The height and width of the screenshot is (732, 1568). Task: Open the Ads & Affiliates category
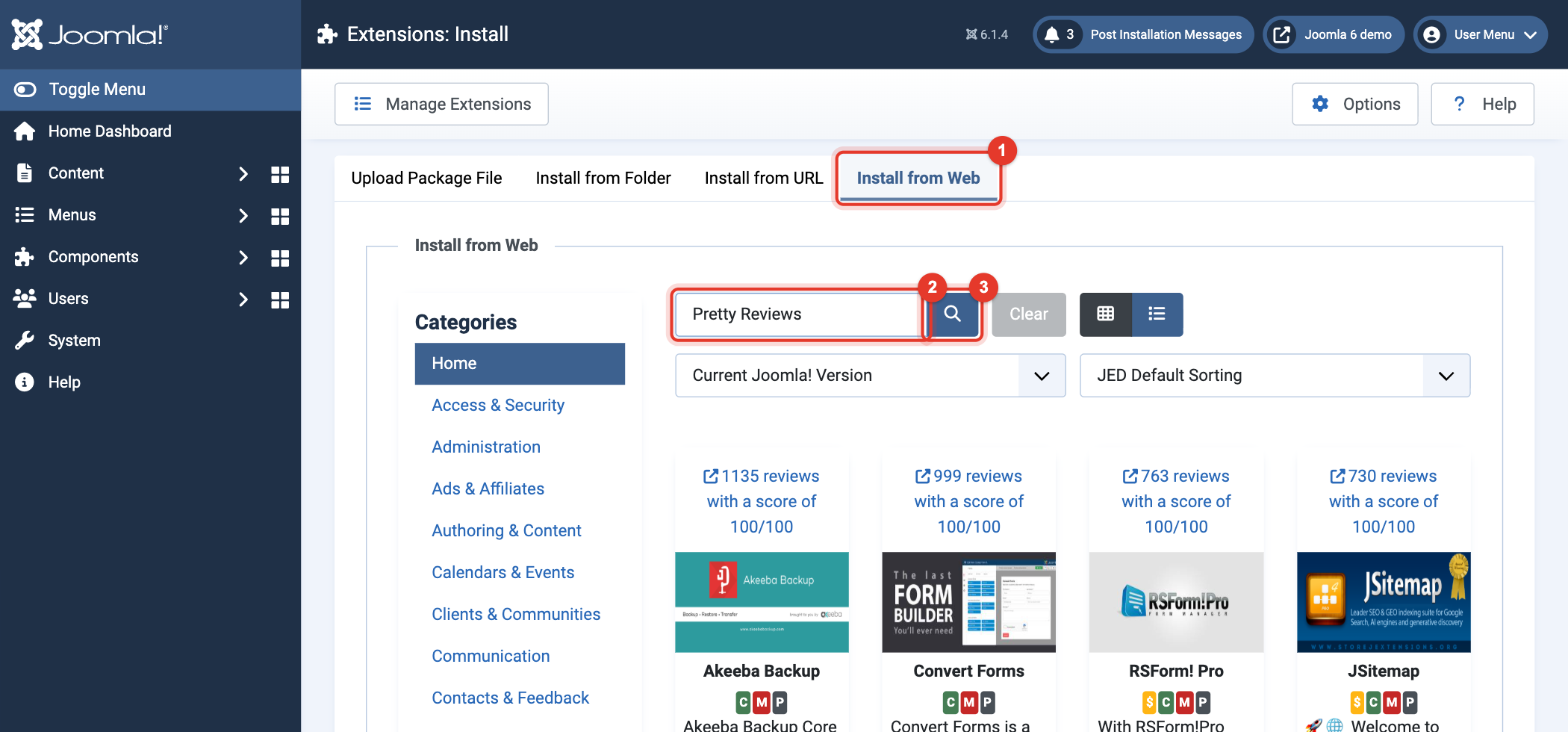pos(488,489)
